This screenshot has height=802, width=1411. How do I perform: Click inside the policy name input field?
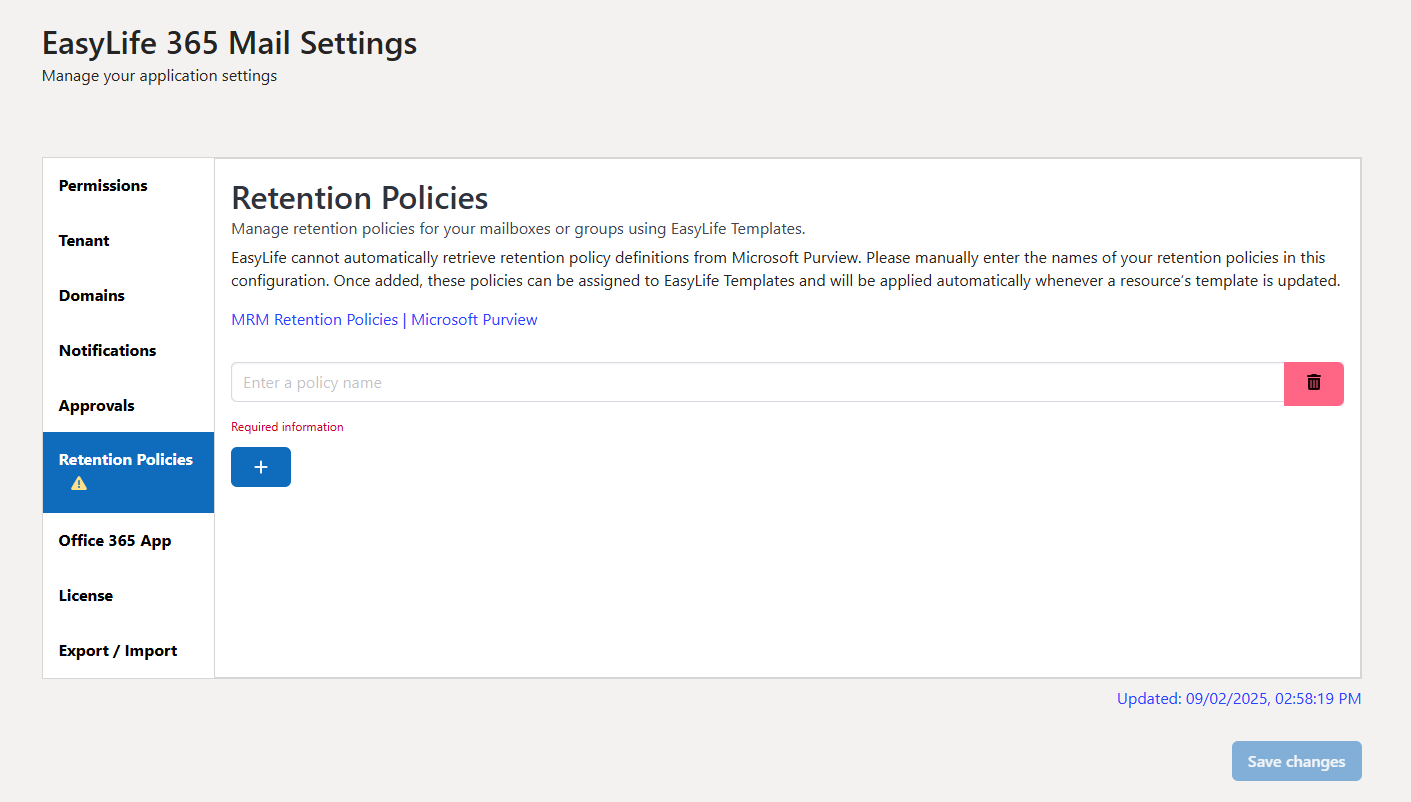[x=700, y=382]
